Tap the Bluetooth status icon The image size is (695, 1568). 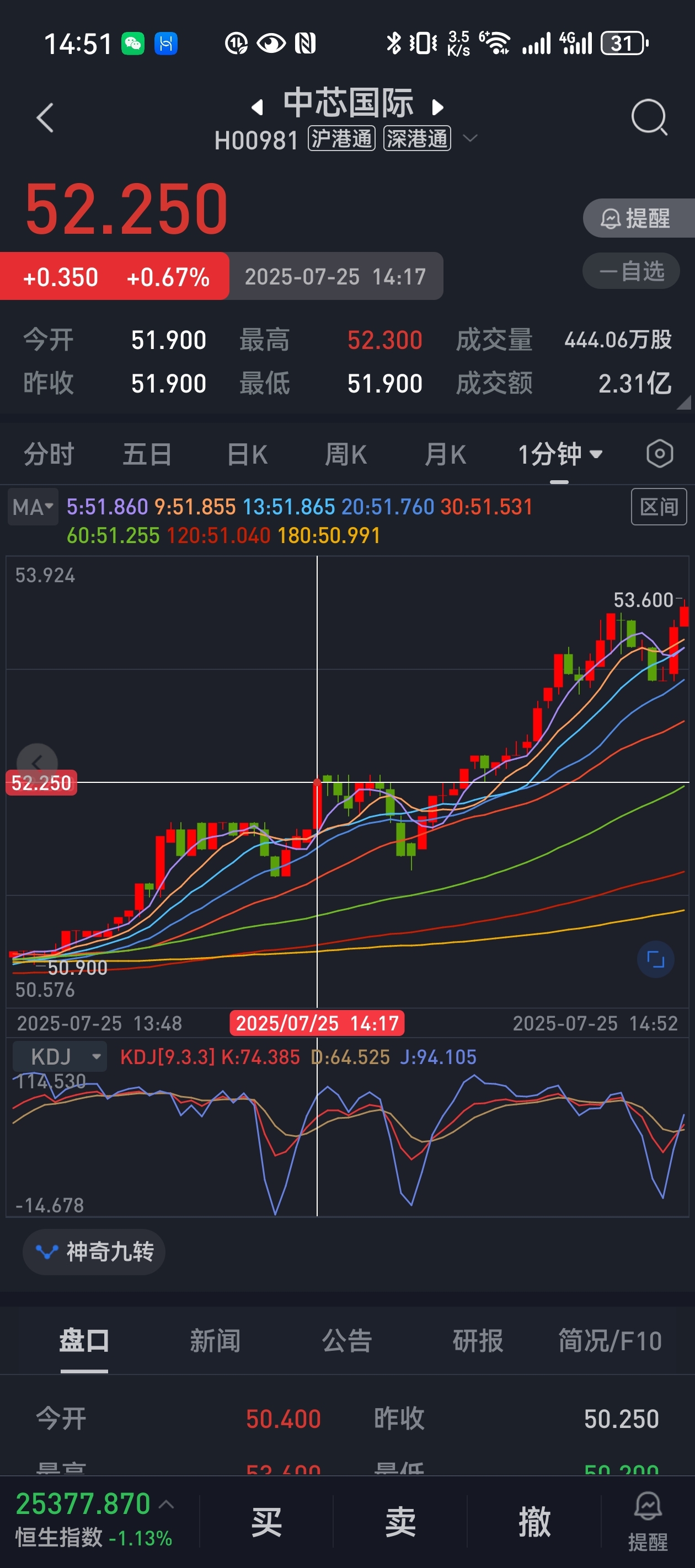(394, 43)
